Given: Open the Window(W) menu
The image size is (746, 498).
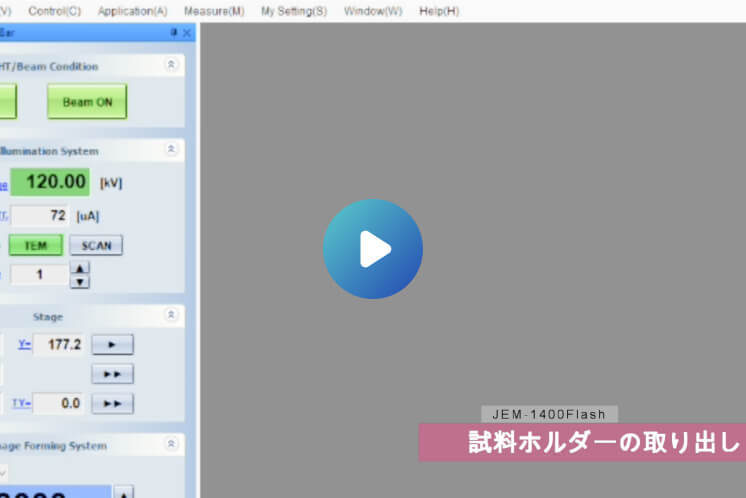Looking at the screenshot, I should pos(372,11).
